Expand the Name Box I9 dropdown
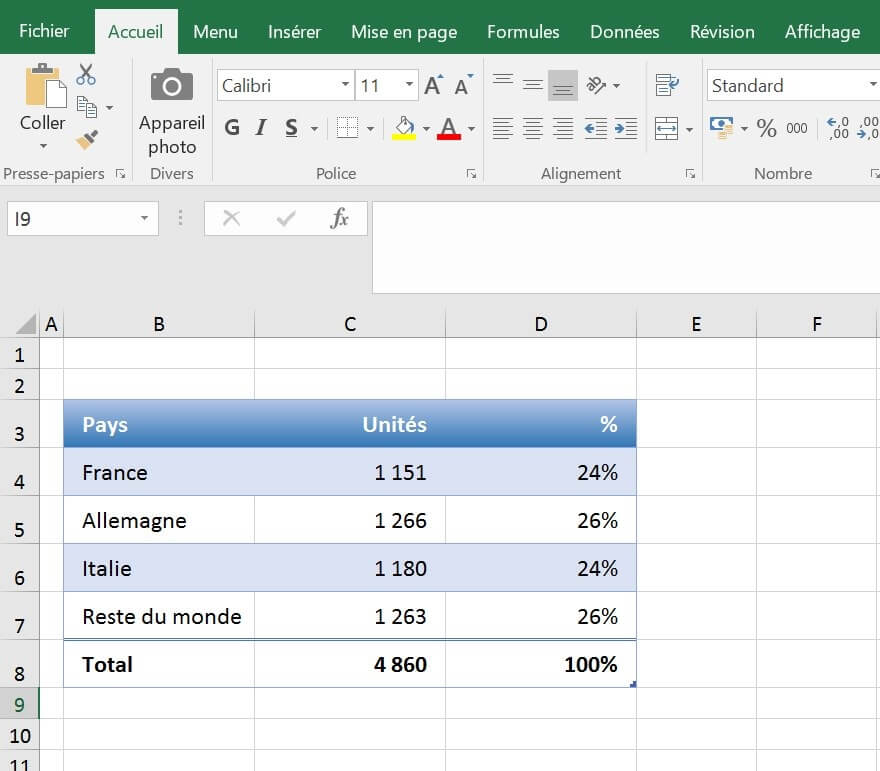The width and height of the screenshot is (880, 771). tap(144, 218)
